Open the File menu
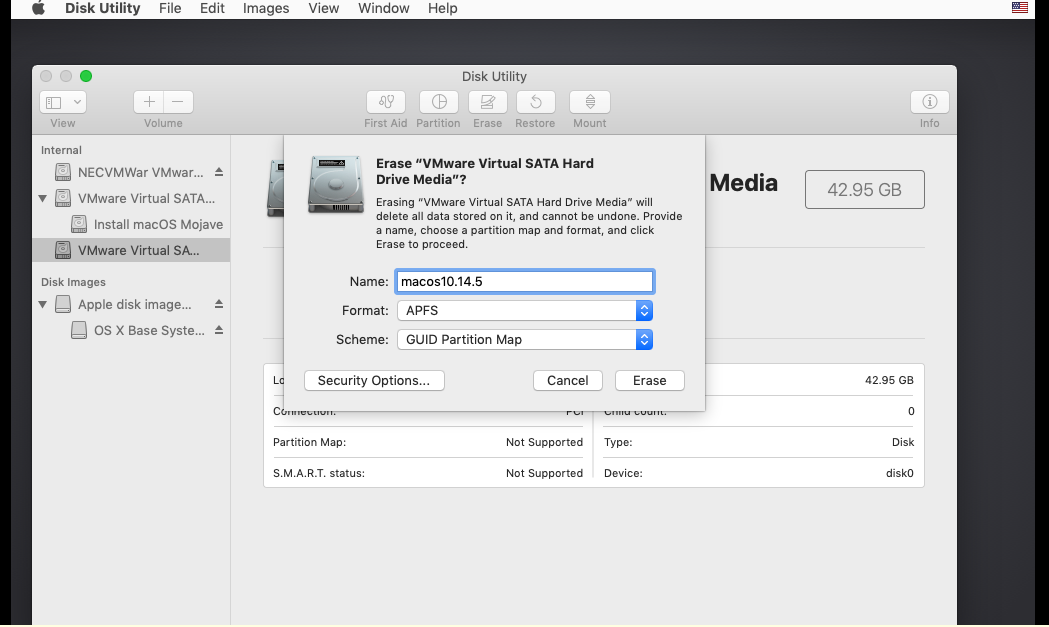Image resolution: width=1049 pixels, height=627 pixels. (170, 8)
